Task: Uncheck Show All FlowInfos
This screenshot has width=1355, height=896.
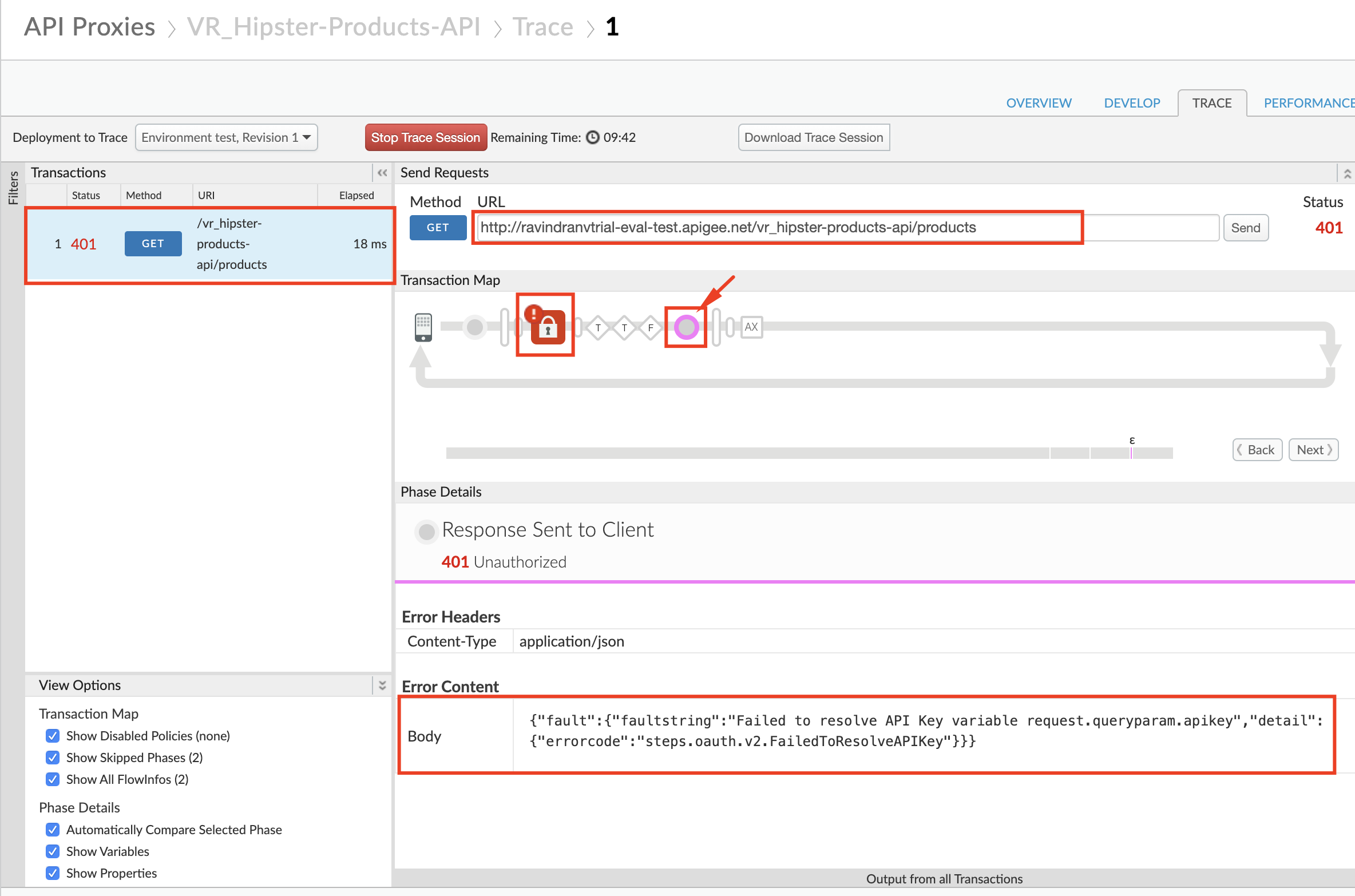Action: point(53,779)
